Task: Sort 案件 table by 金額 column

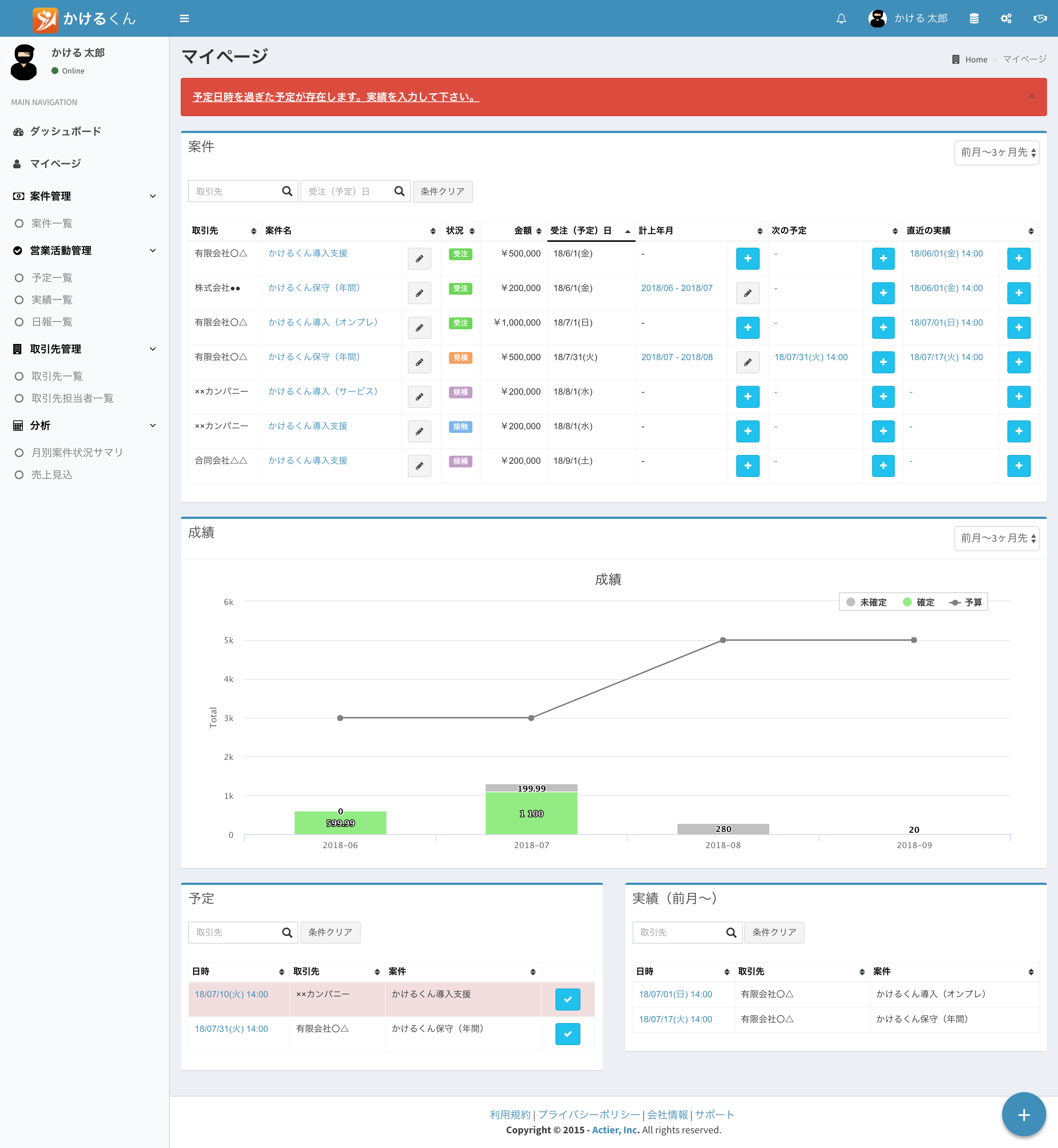Action: click(x=513, y=231)
